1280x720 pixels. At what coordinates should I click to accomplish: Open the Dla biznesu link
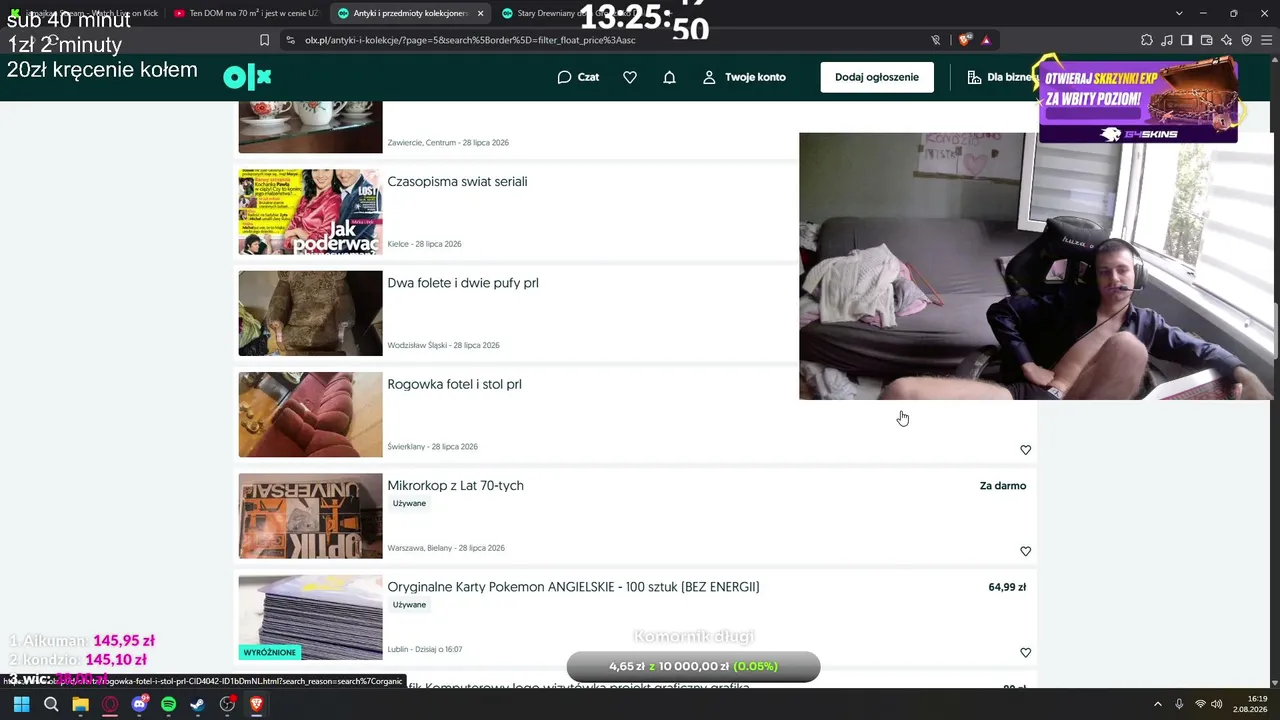point(1000,77)
